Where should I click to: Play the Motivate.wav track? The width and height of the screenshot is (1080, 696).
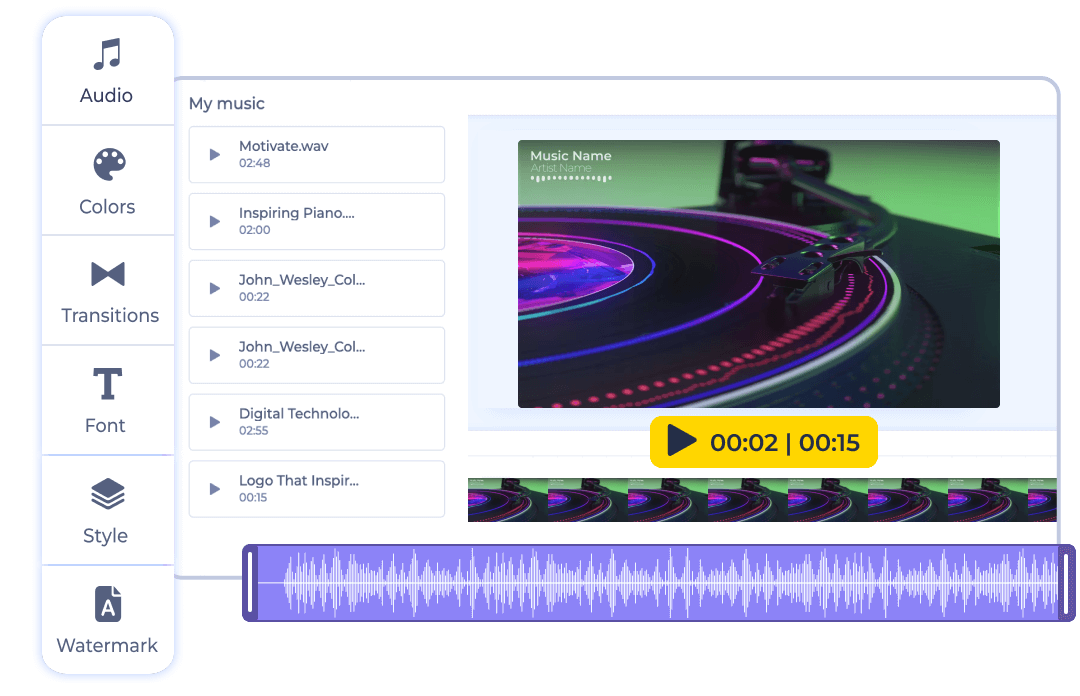pyautogui.click(x=214, y=155)
